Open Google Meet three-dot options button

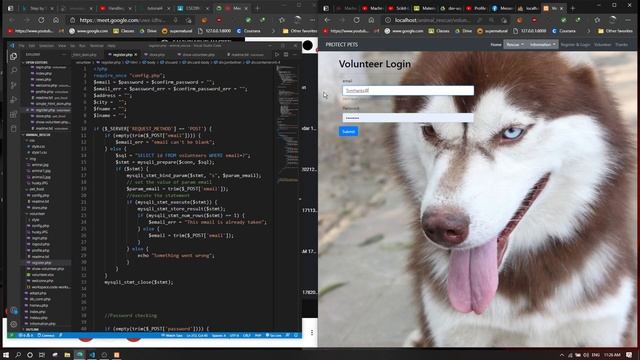[x=311, y=333]
